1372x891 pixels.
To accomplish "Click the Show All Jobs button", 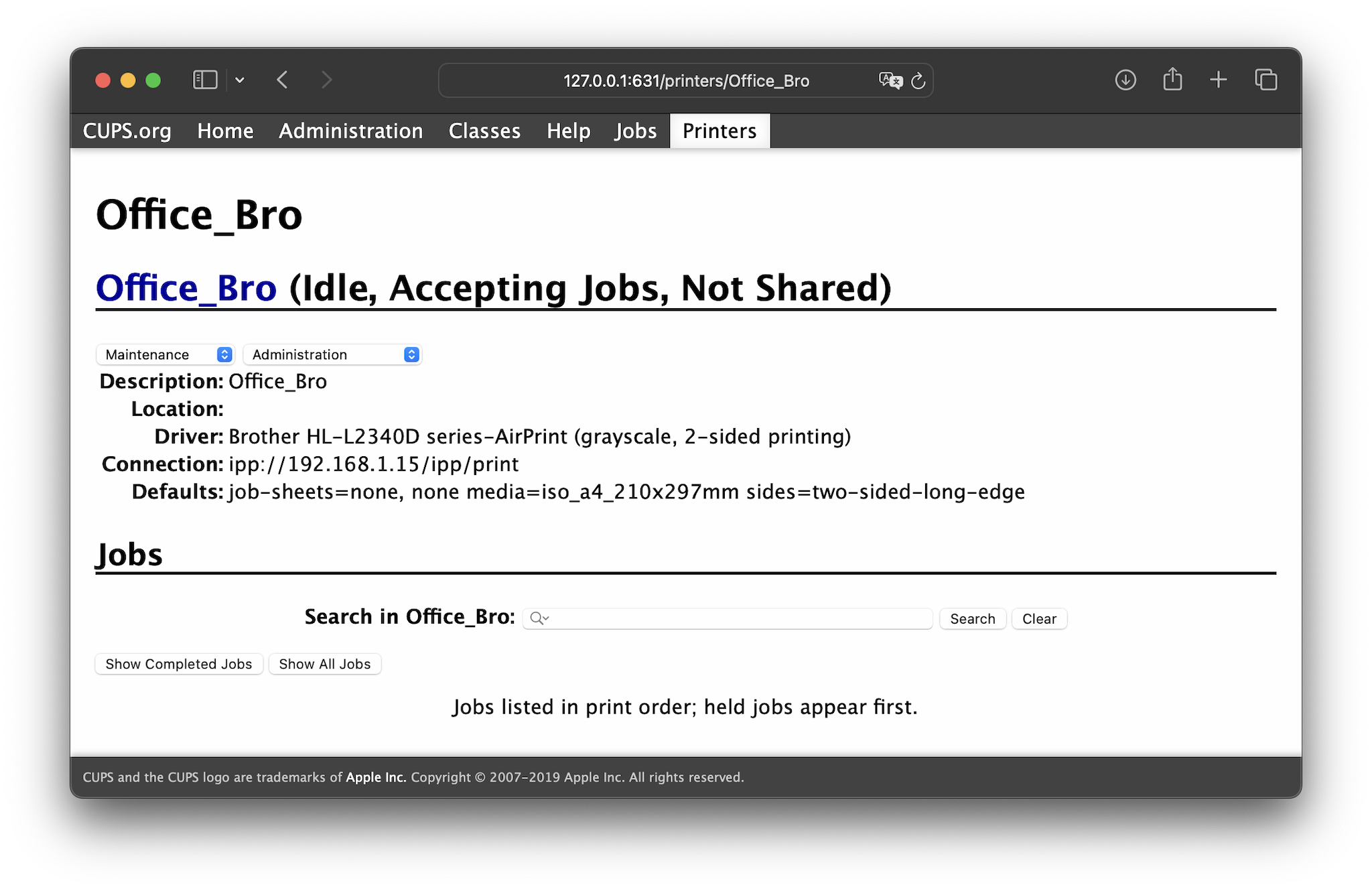I will coord(324,663).
